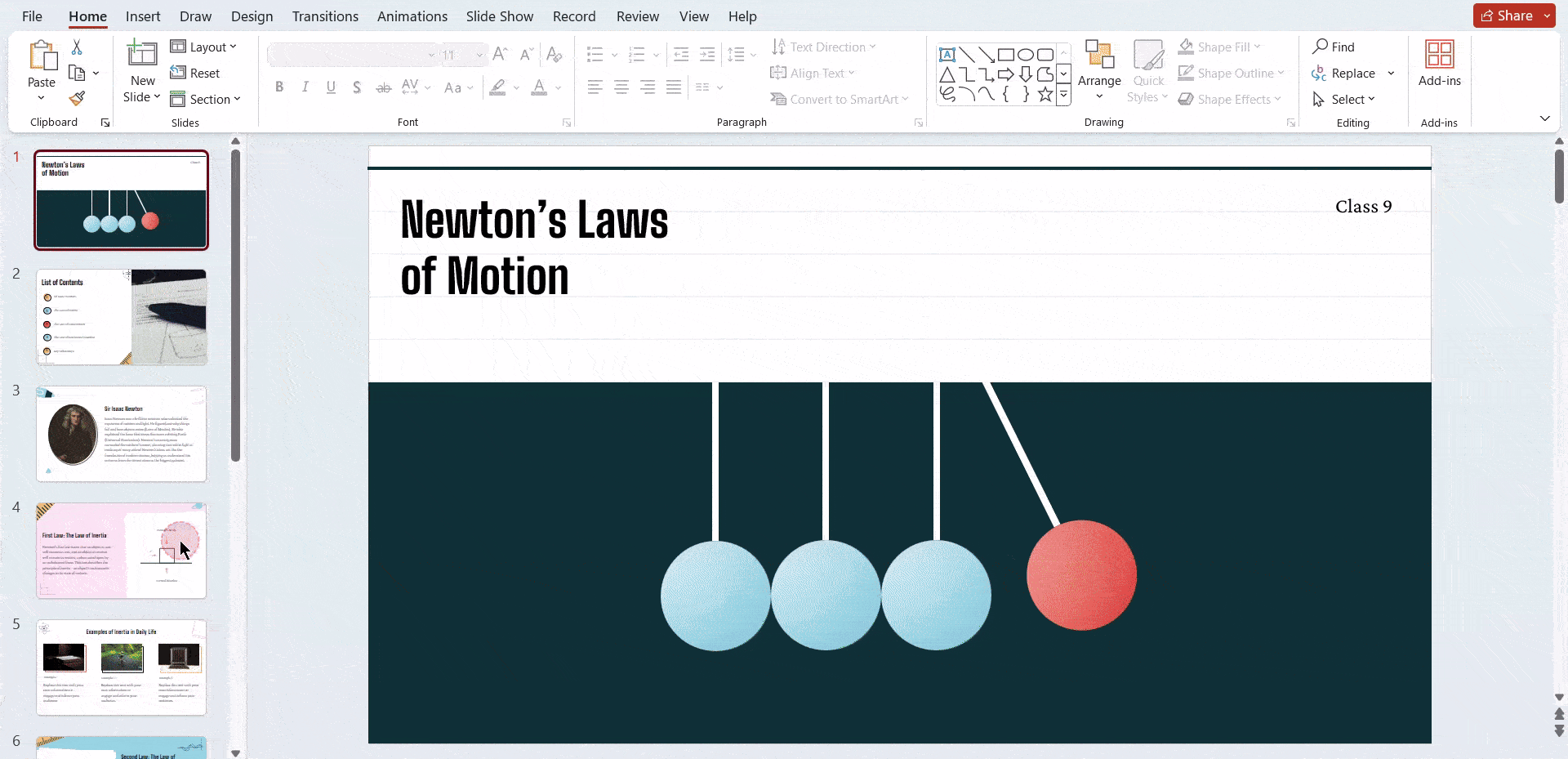Apply text shadow S icon
This screenshot has width=1568, height=759.
coord(357,87)
